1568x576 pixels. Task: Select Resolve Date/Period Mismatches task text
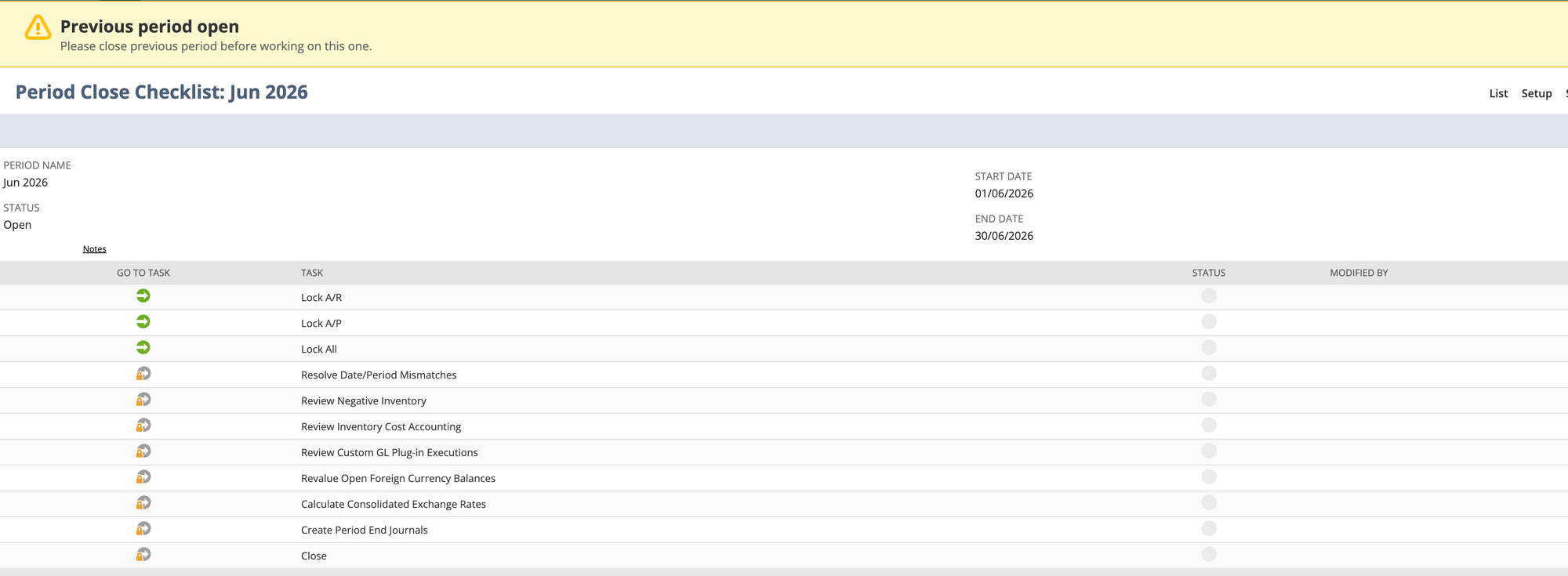tap(379, 375)
